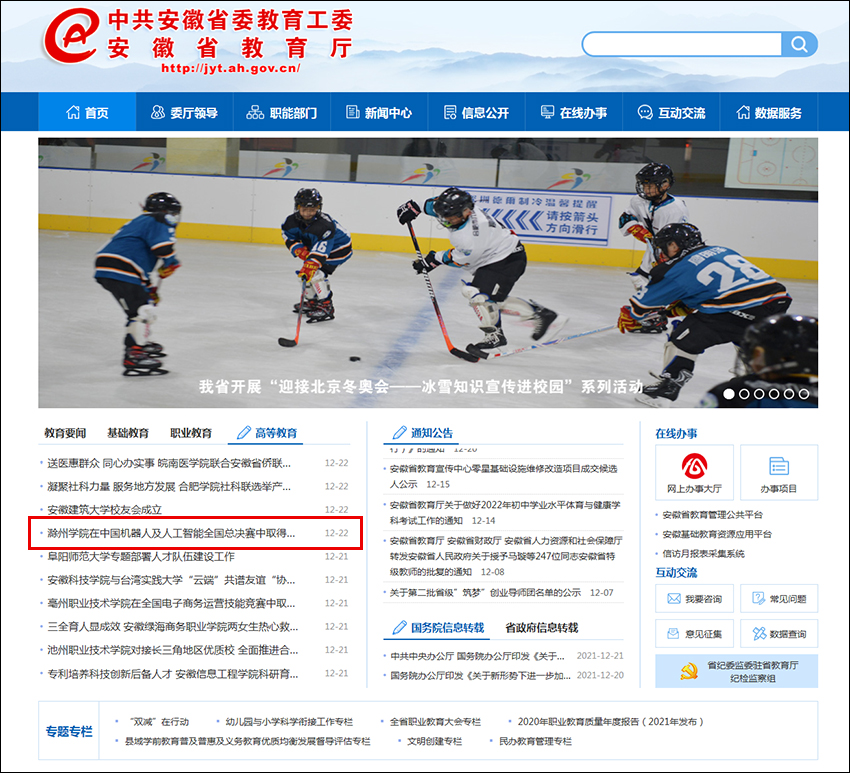850x773 pixels.
Task: Select the fifth carousel dot
Action: coord(789,394)
